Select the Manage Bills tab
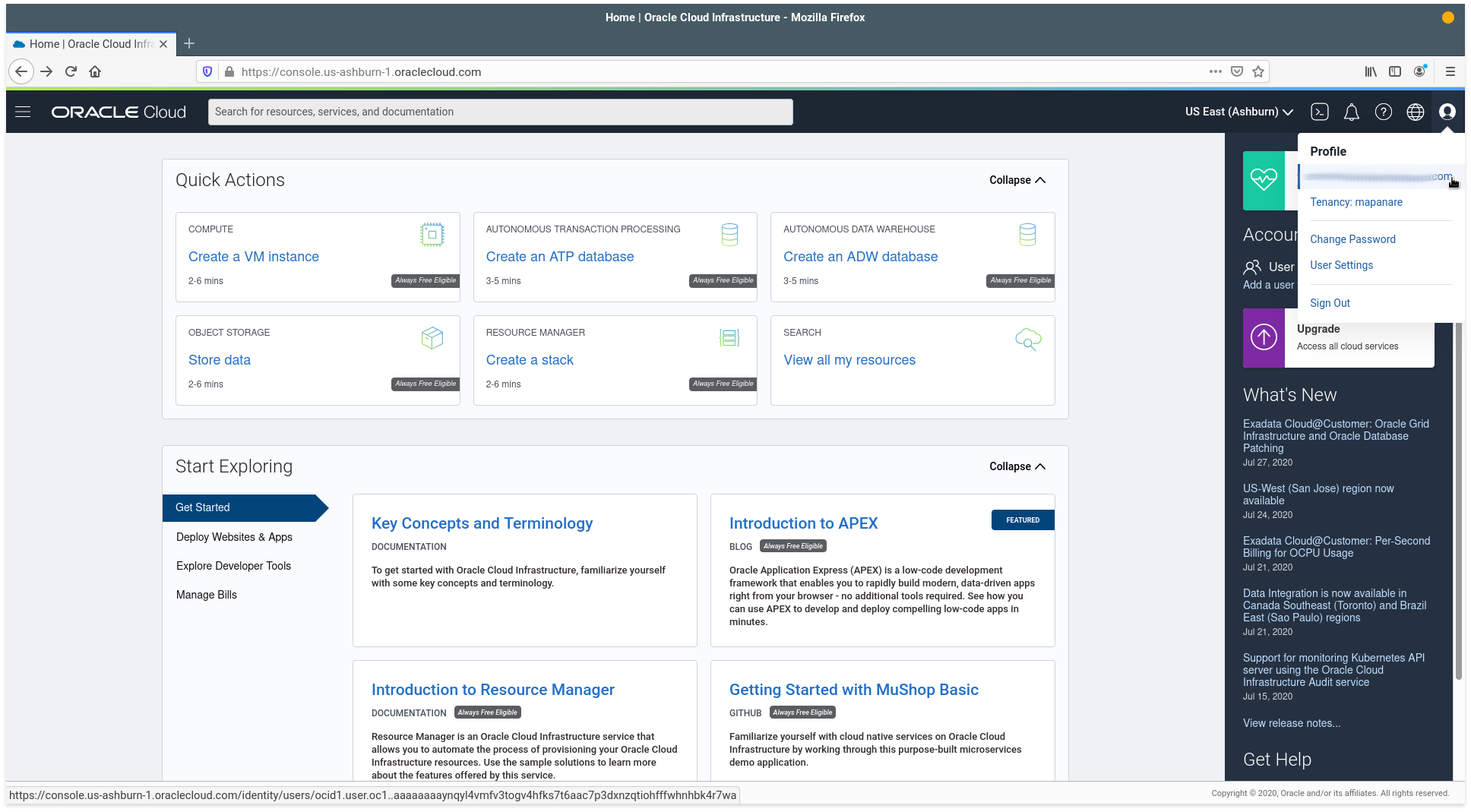This screenshot has width=1471, height=812. pos(207,595)
